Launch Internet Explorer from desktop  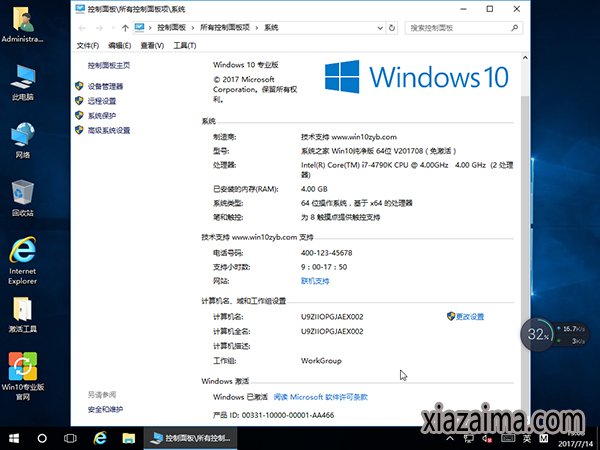pyautogui.click(x=23, y=261)
